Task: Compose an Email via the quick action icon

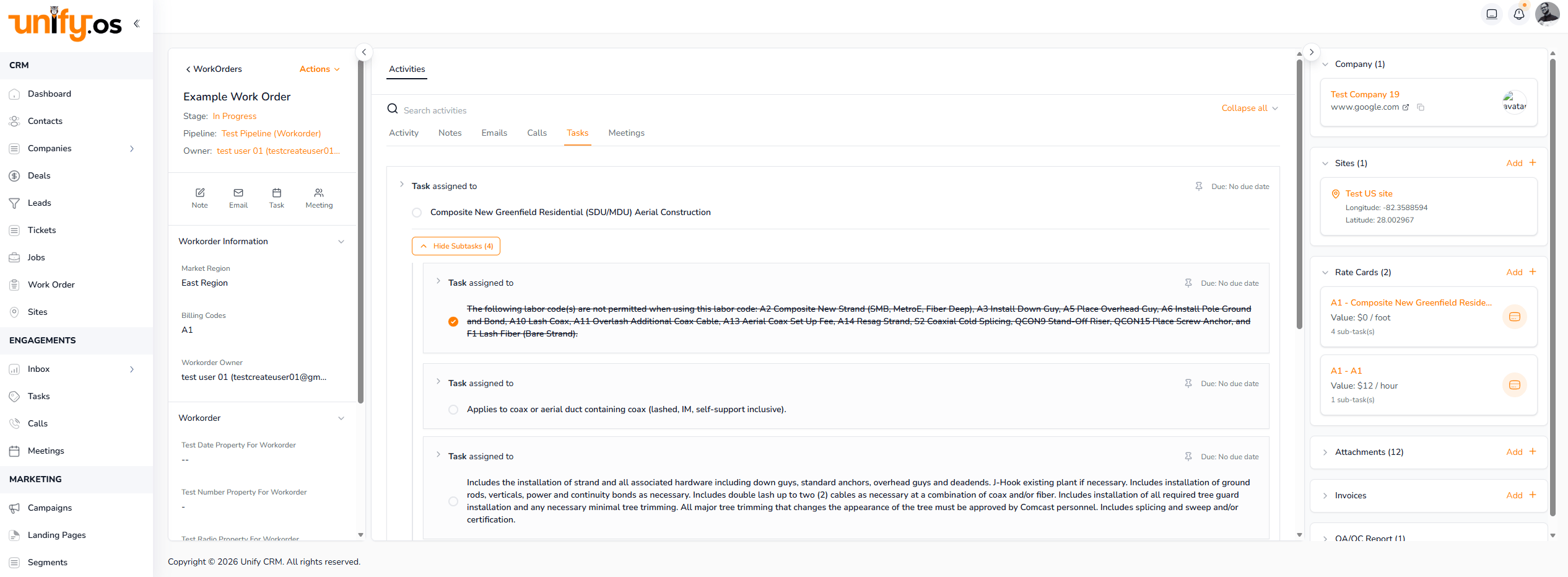Action: point(238,197)
